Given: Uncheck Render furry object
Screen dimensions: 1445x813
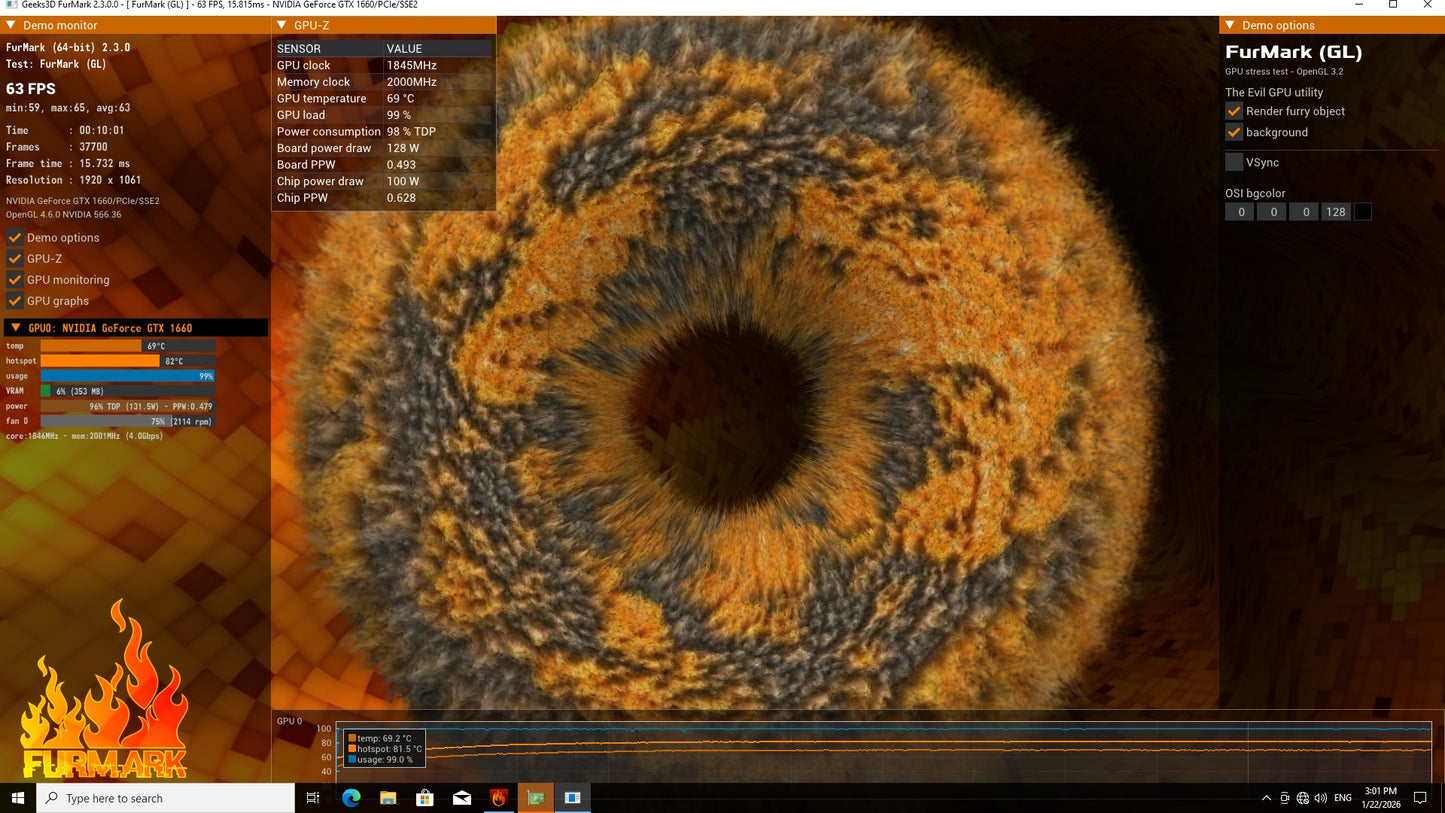Looking at the screenshot, I should [x=1234, y=111].
